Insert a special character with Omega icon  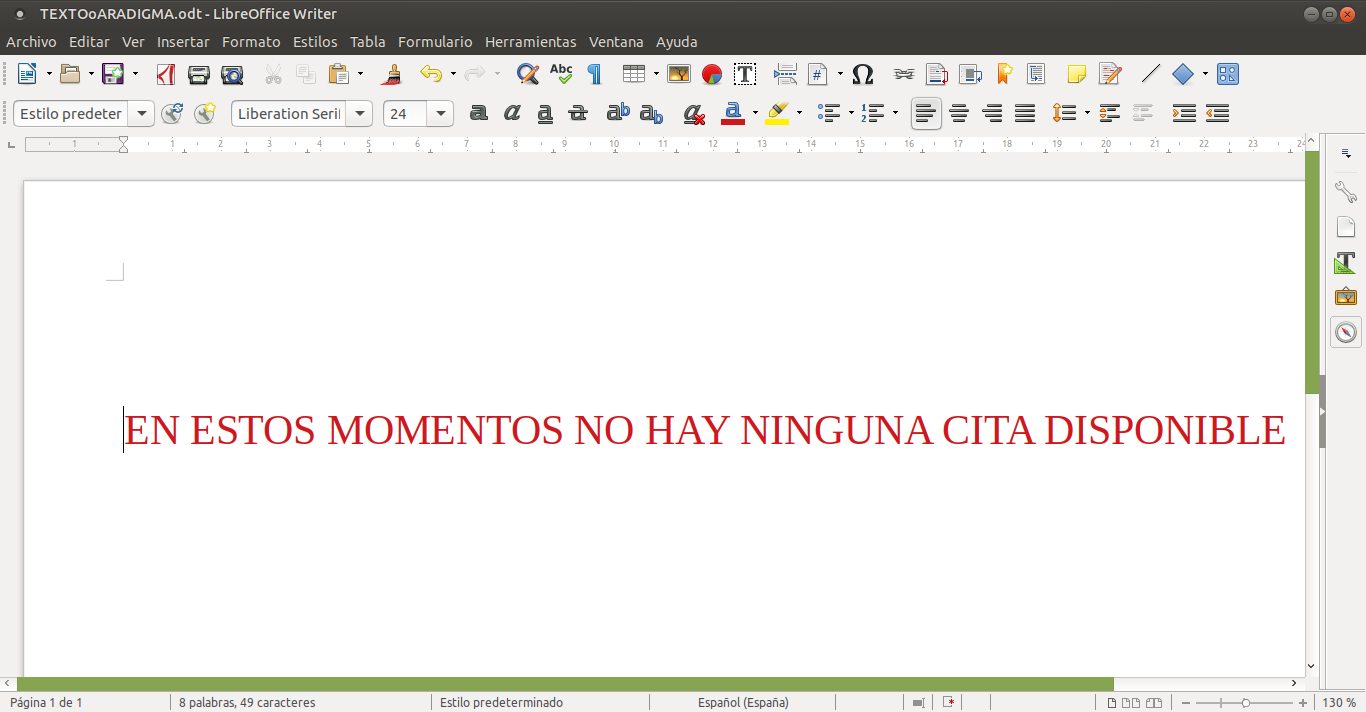862,74
